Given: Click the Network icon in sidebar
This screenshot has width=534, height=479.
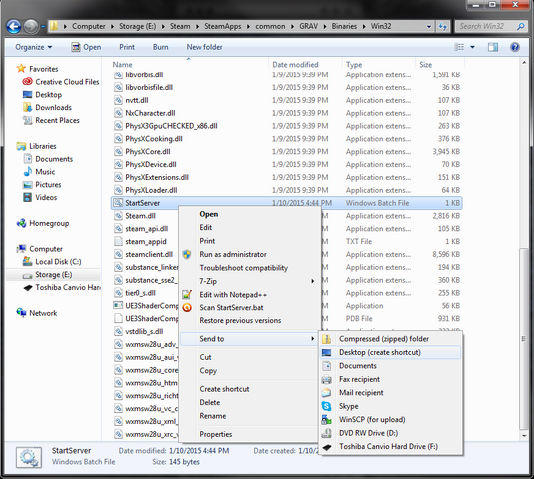Looking at the screenshot, I should coord(21,313).
